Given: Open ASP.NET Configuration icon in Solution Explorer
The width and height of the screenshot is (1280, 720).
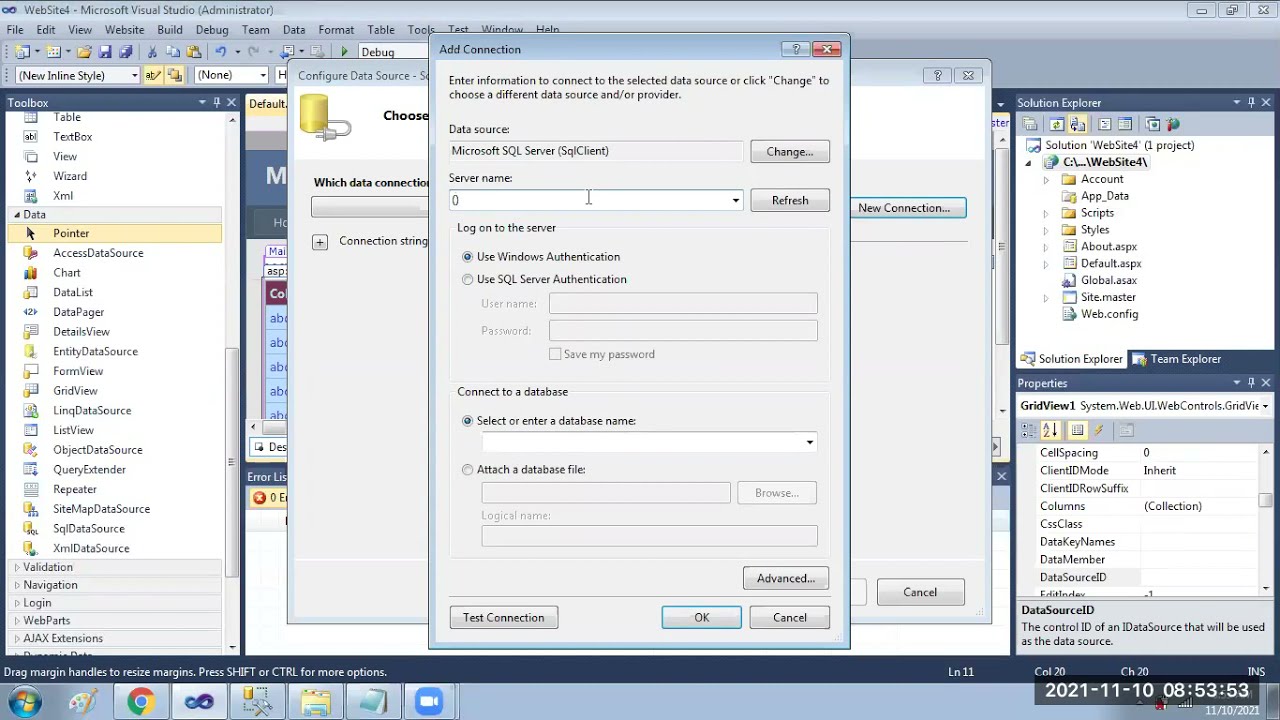Looking at the screenshot, I should pos(1173,124).
